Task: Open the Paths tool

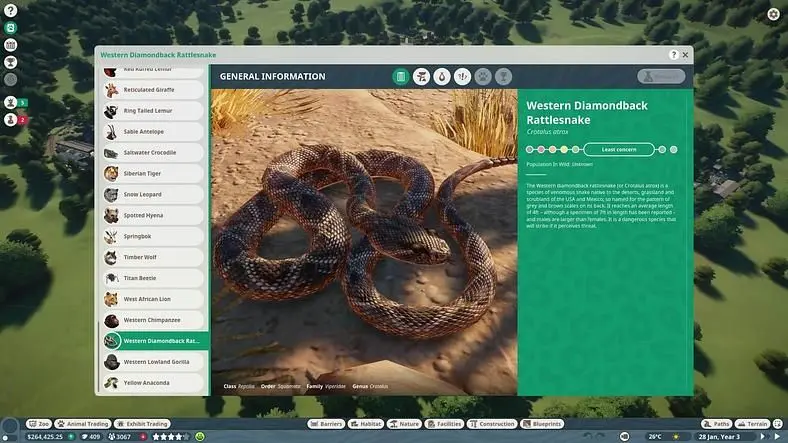Action: pos(717,424)
